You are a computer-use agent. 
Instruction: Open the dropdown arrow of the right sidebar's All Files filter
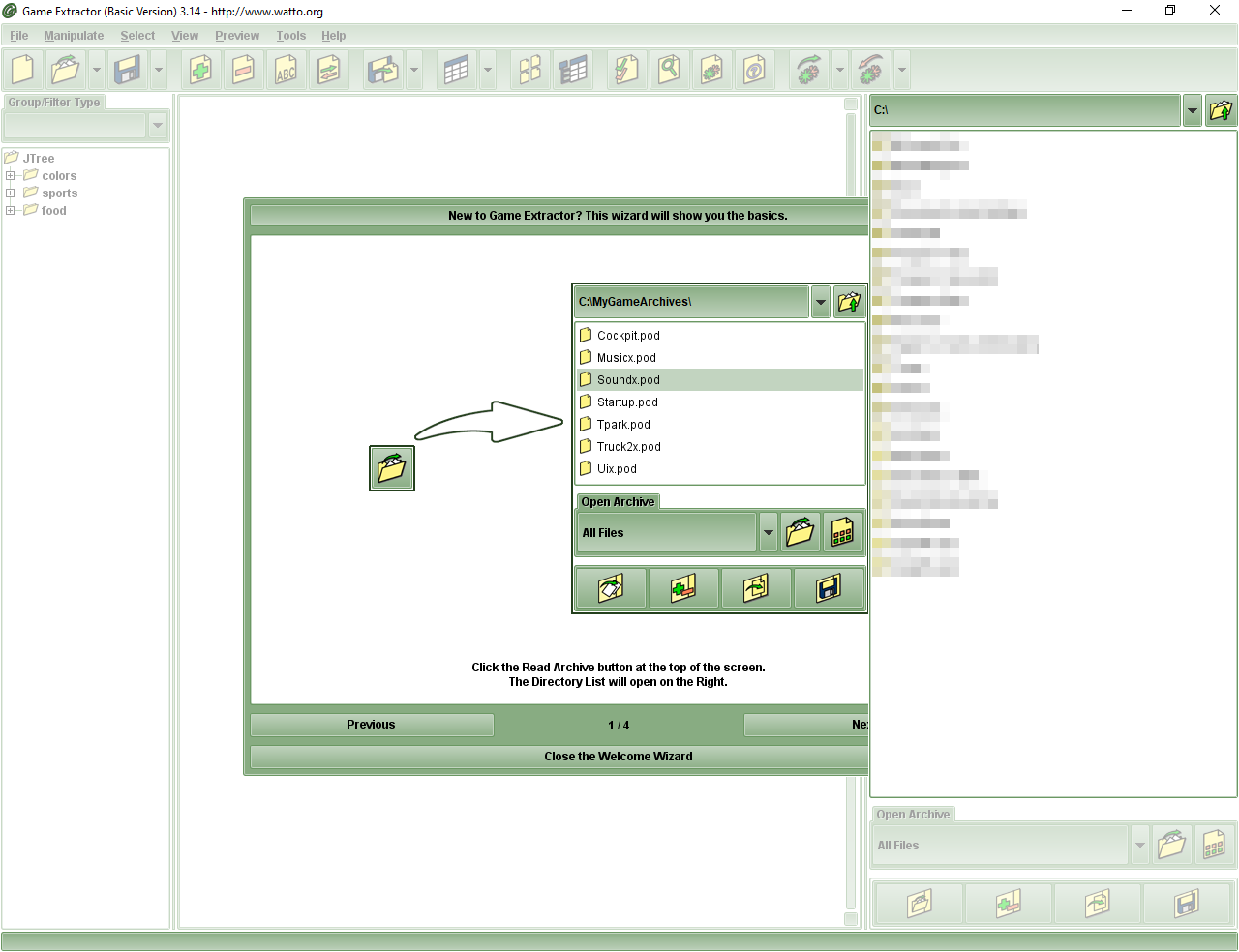tap(1140, 845)
